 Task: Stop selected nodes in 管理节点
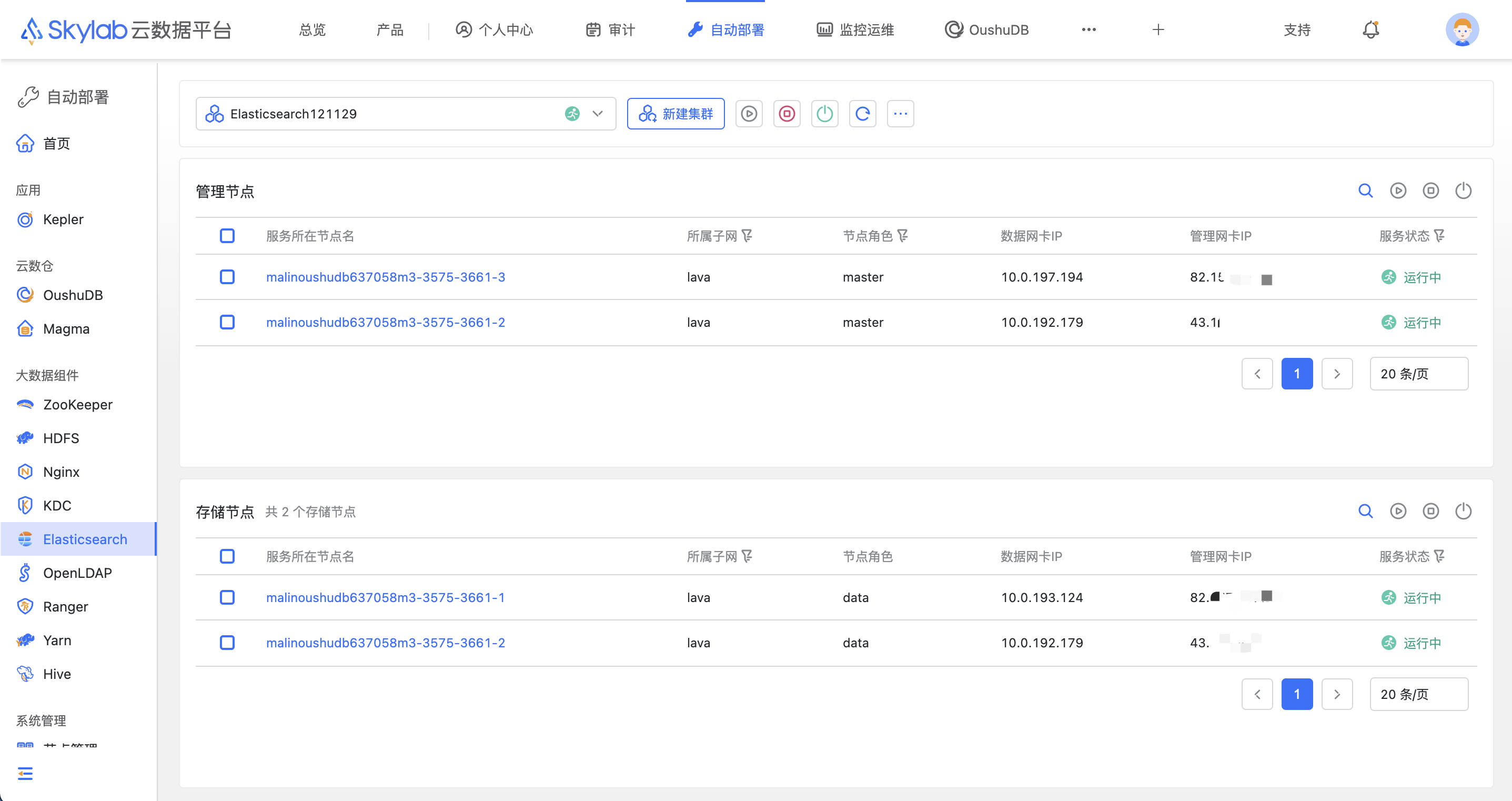tap(1430, 191)
